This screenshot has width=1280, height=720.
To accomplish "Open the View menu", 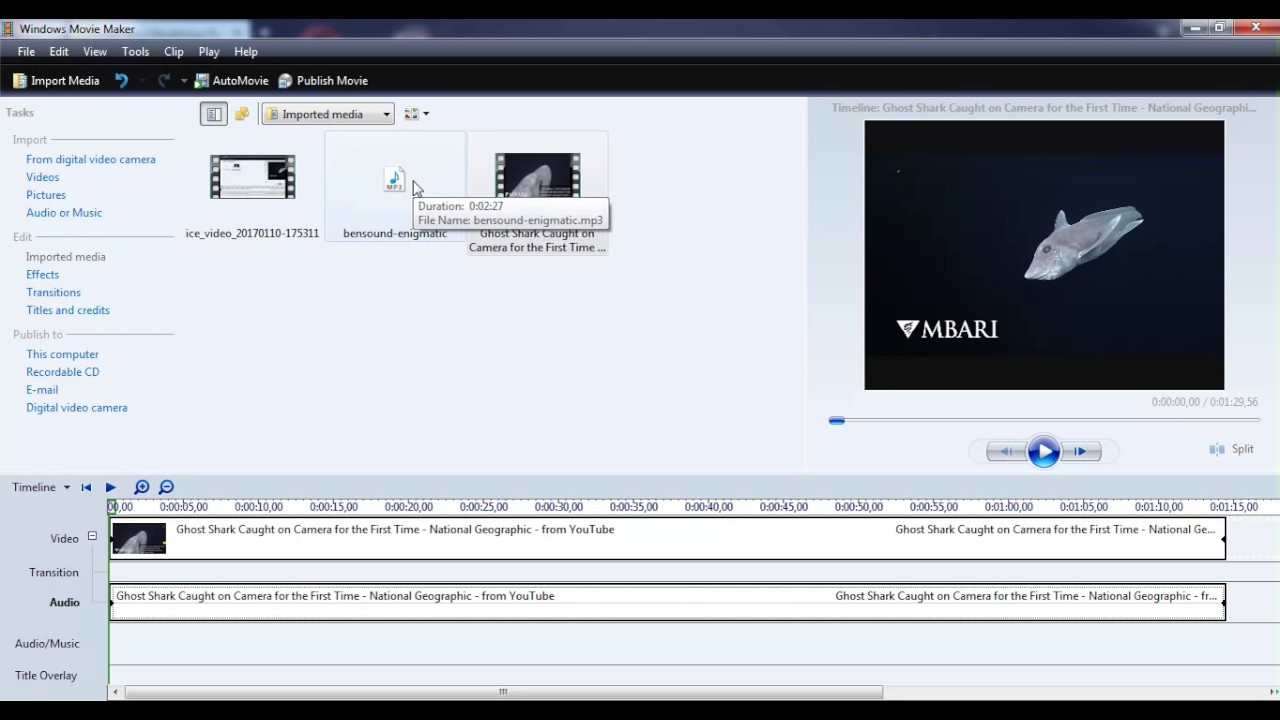I will (95, 52).
